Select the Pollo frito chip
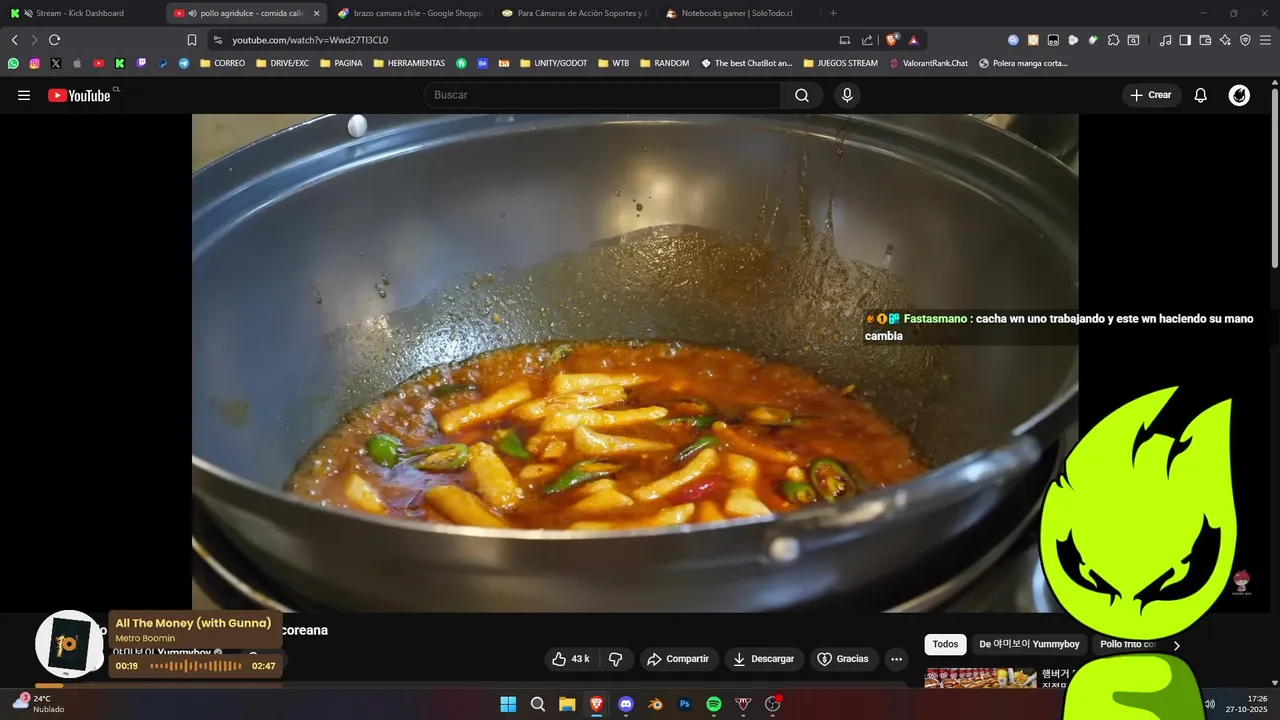The height and width of the screenshot is (720, 1280). (x=1127, y=644)
